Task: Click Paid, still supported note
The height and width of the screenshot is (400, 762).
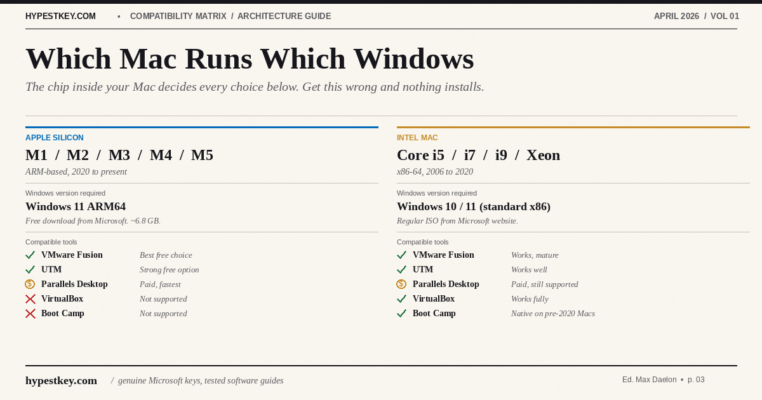Action: tap(544, 284)
